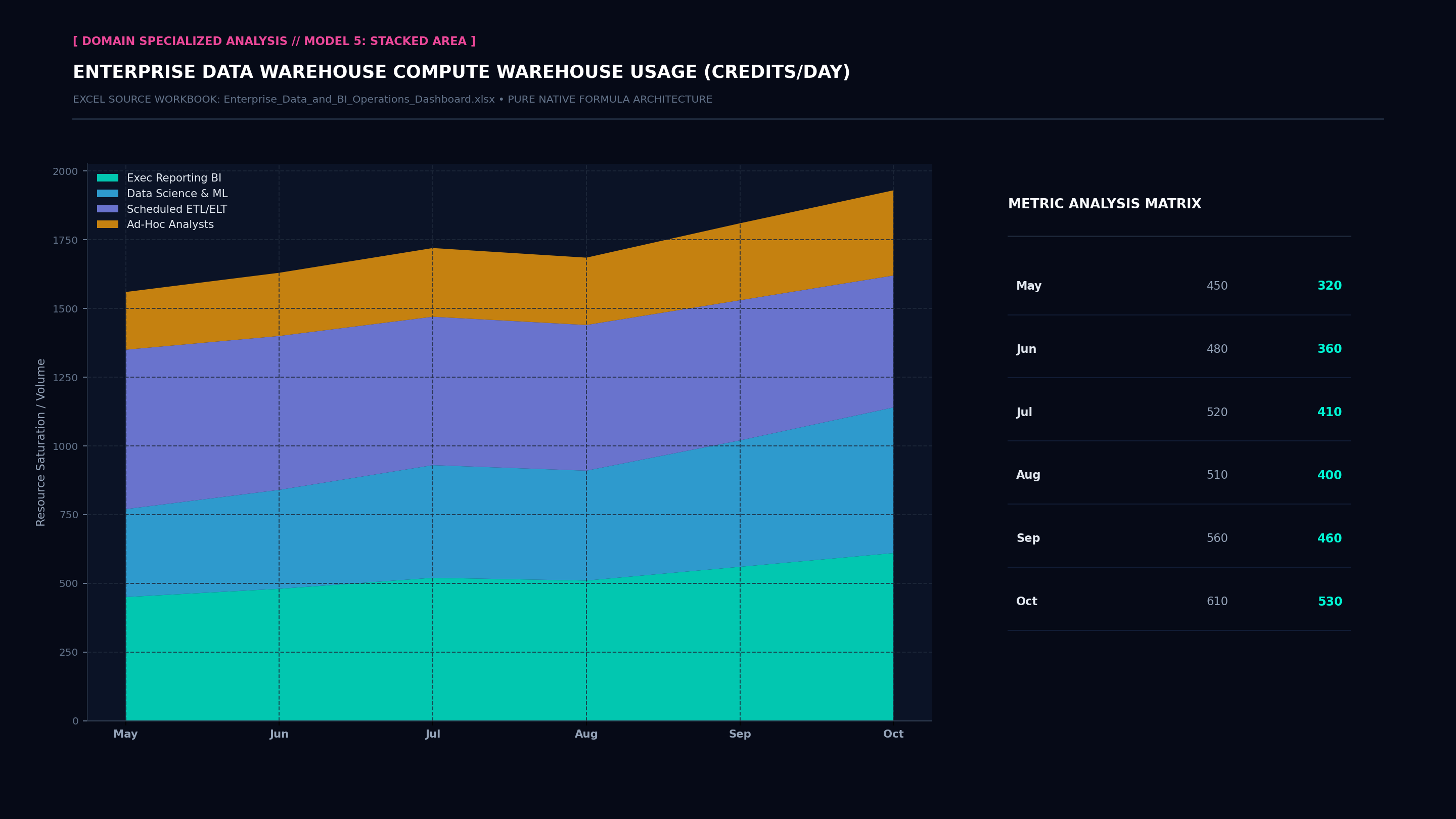The width and height of the screenshot is (1456, 819).
Task: Click the blue Data Science & ML swatch
Action: (107, 193)
